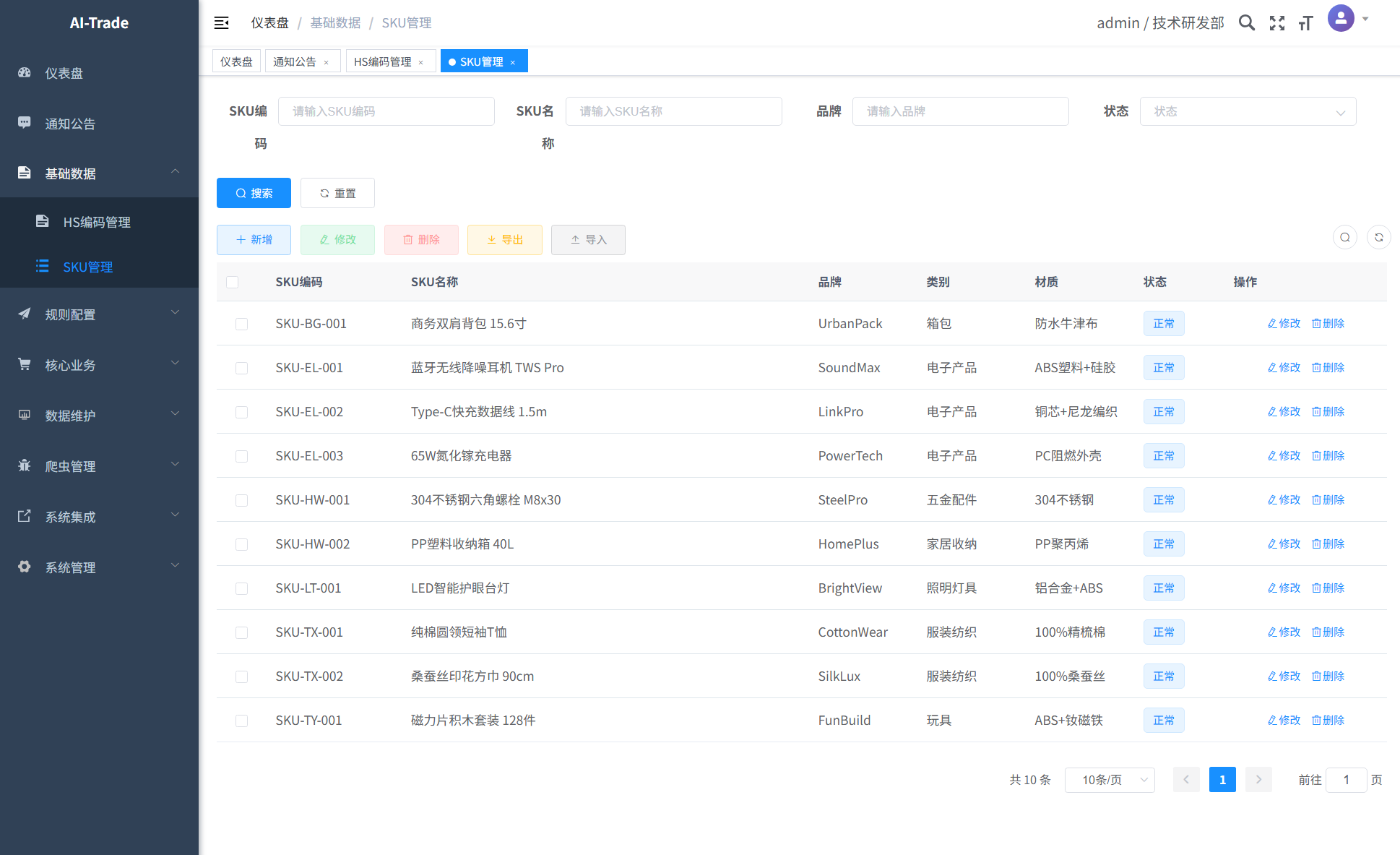Image resolution: width=1400 pixels, height=855 pixels.
Task: Edit SKU-BG-001 row via 修改
Action: 1284,323
